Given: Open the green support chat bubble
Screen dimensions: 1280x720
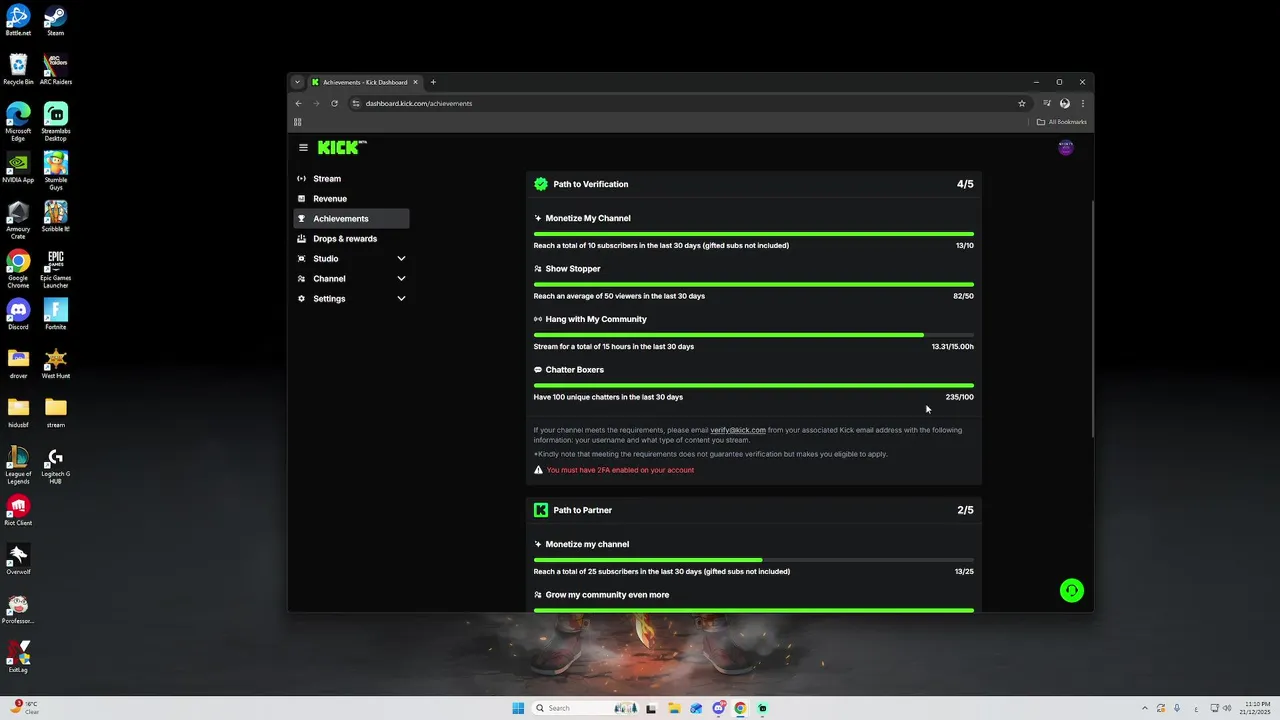Looking at the screenshot, I should tap(1071, 590).
